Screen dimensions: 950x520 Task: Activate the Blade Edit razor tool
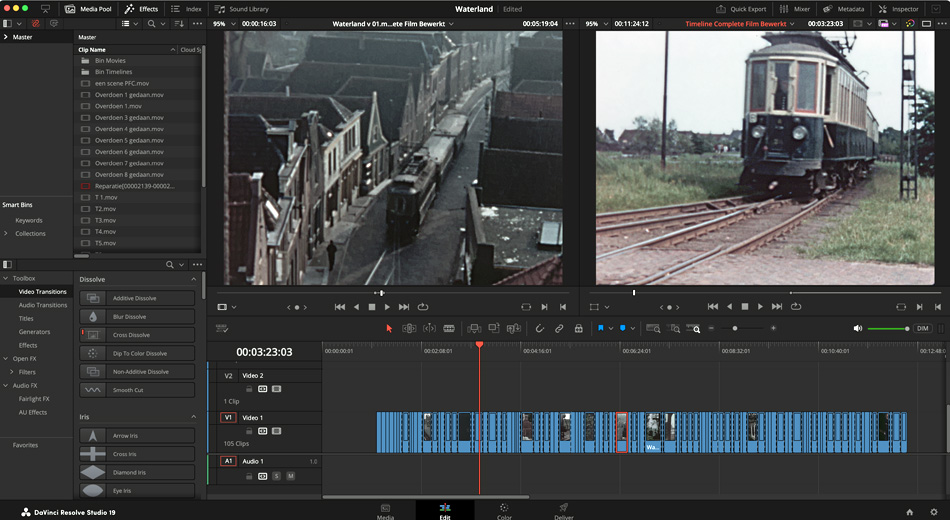449,328
